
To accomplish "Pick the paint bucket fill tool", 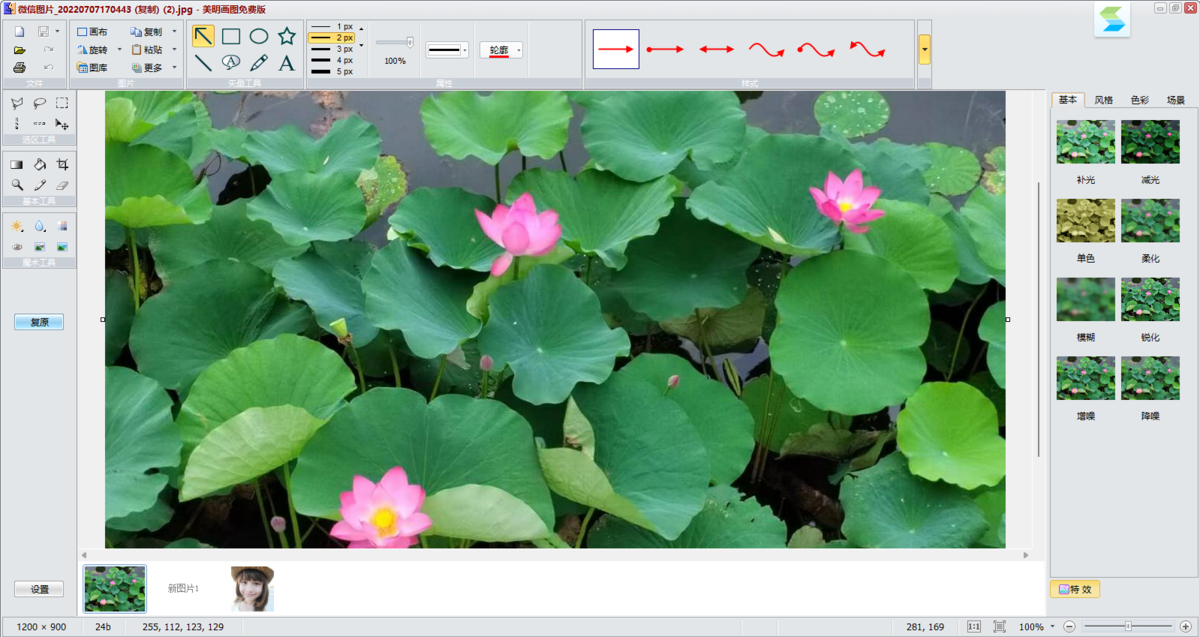I will (x=40, y=165).
